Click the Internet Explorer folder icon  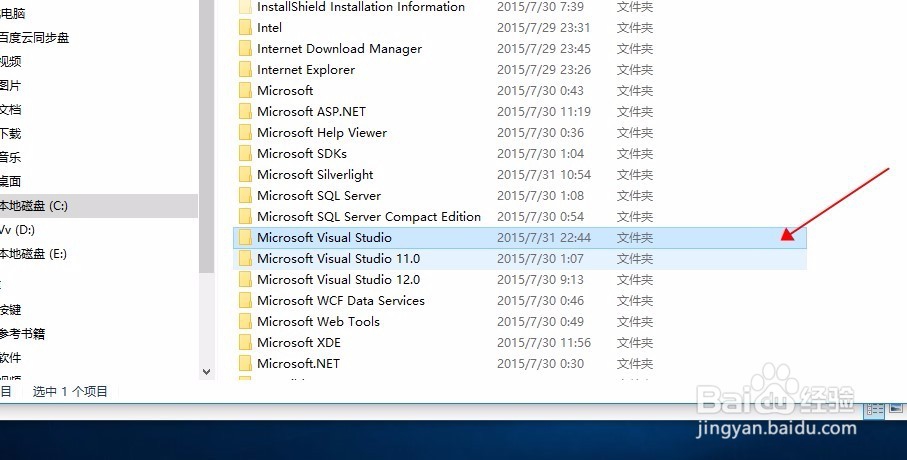point(245,69)
